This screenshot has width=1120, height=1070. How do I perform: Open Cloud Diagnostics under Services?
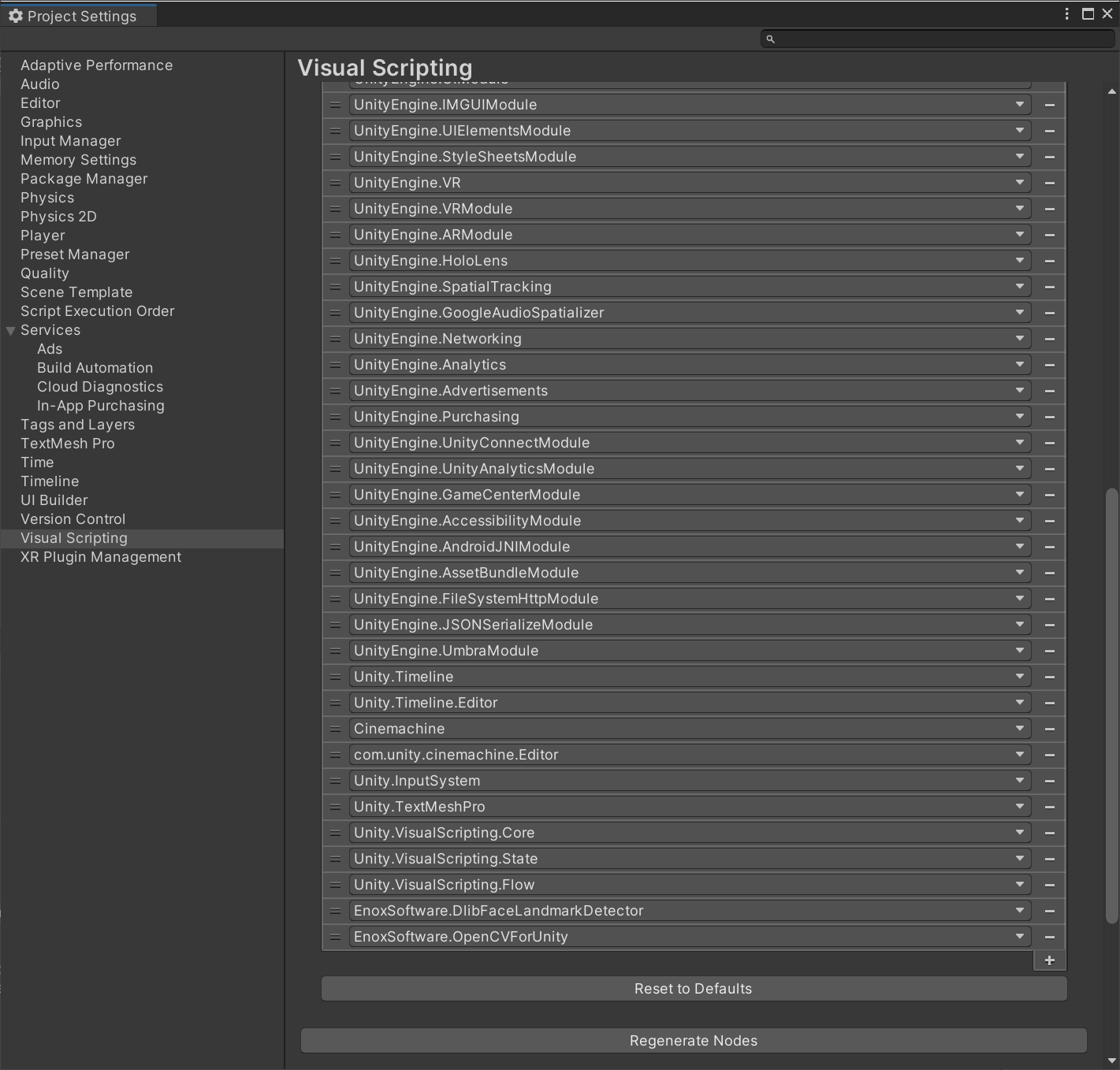(x=100, y=387)
